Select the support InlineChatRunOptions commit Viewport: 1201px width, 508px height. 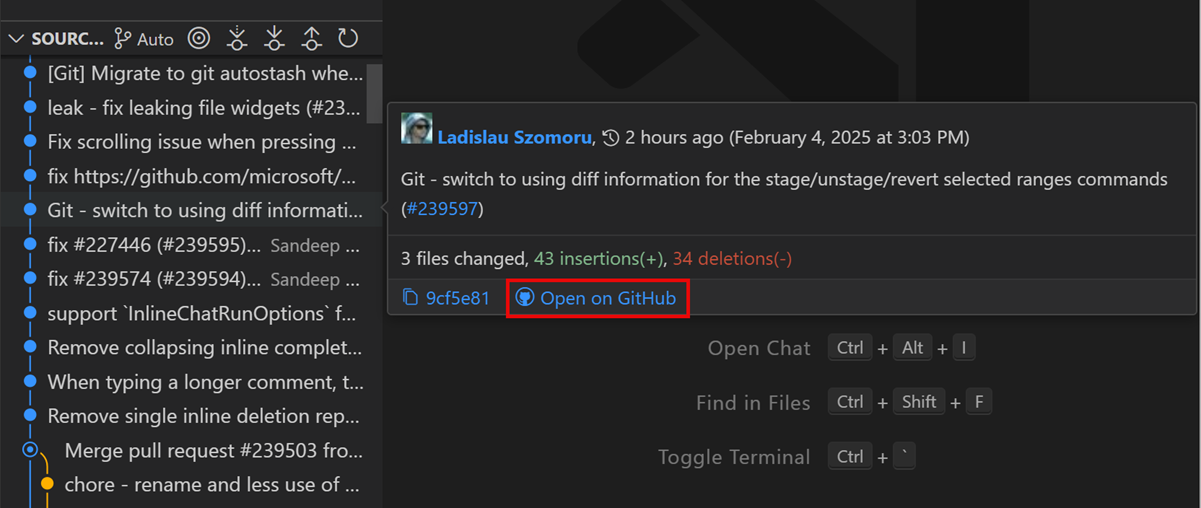[x=201, y=313]
